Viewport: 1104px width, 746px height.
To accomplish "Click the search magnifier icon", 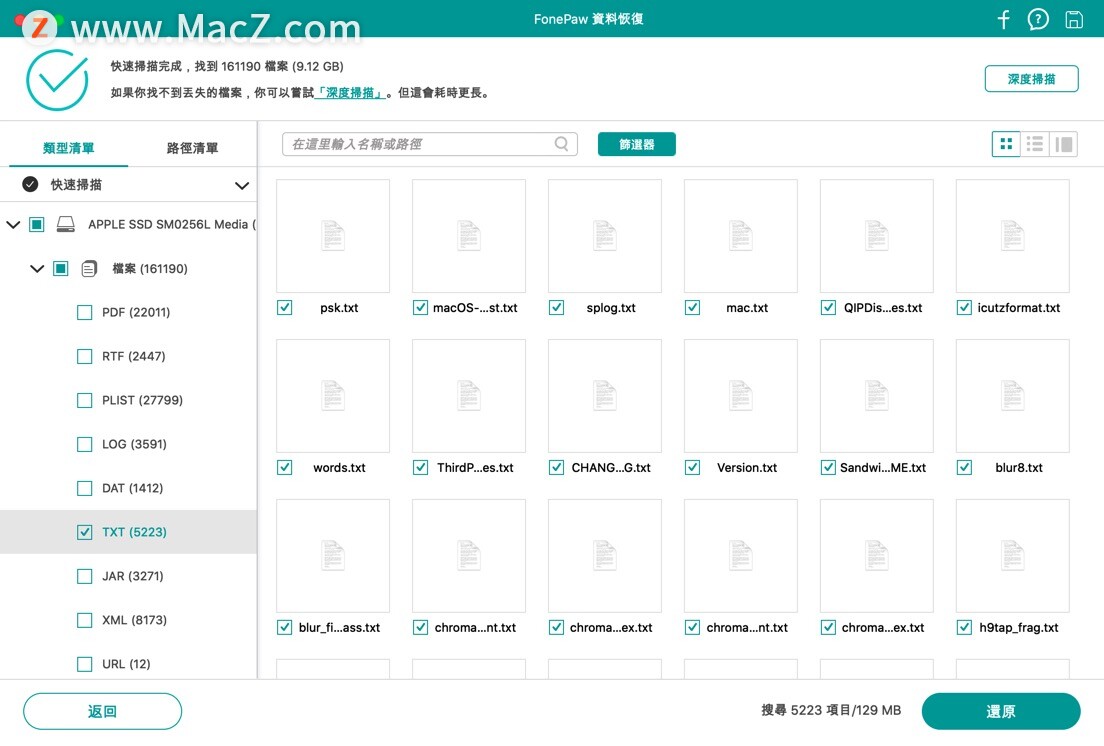I will point(561,144).
